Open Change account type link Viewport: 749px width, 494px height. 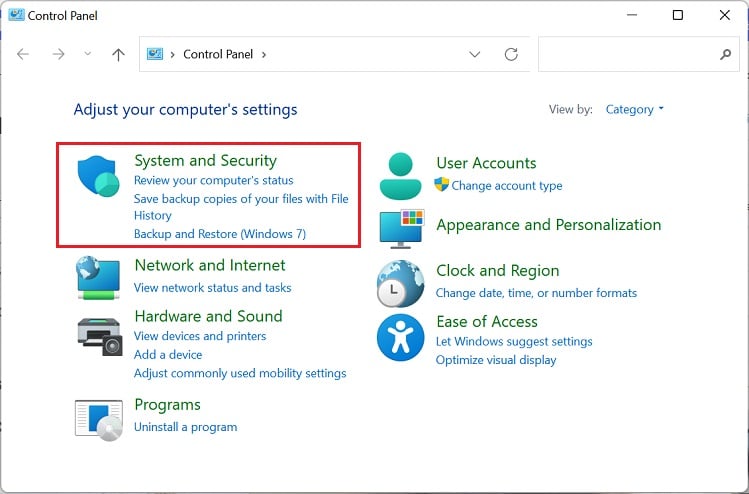506,186
